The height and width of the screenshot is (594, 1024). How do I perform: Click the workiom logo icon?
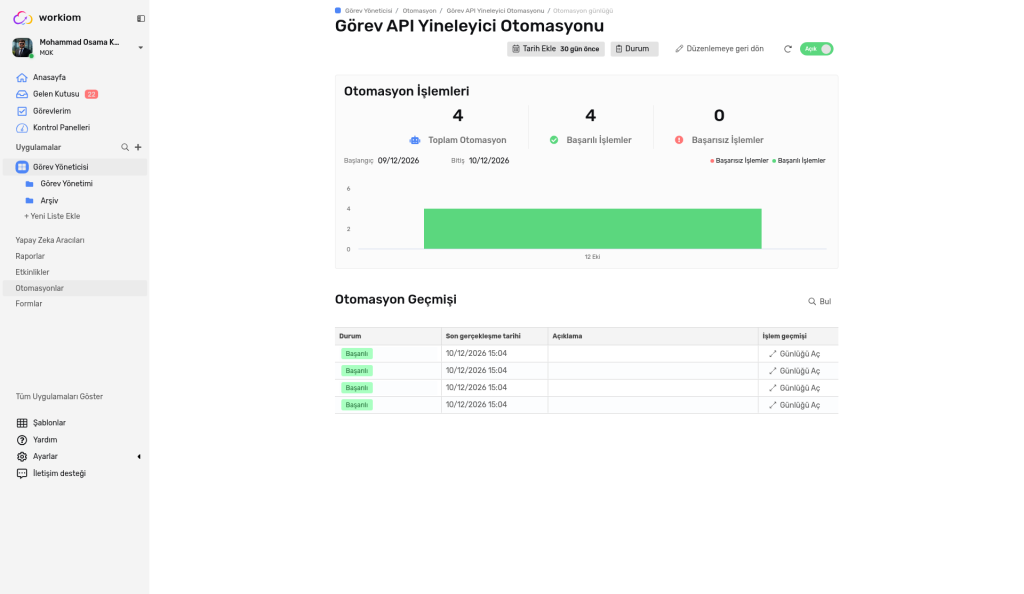tap(22, 18)
